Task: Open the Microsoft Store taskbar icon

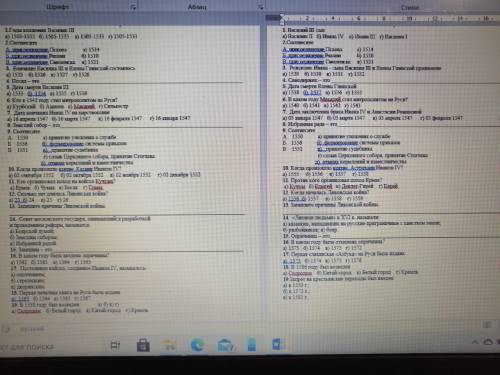Action: point(143,345)
